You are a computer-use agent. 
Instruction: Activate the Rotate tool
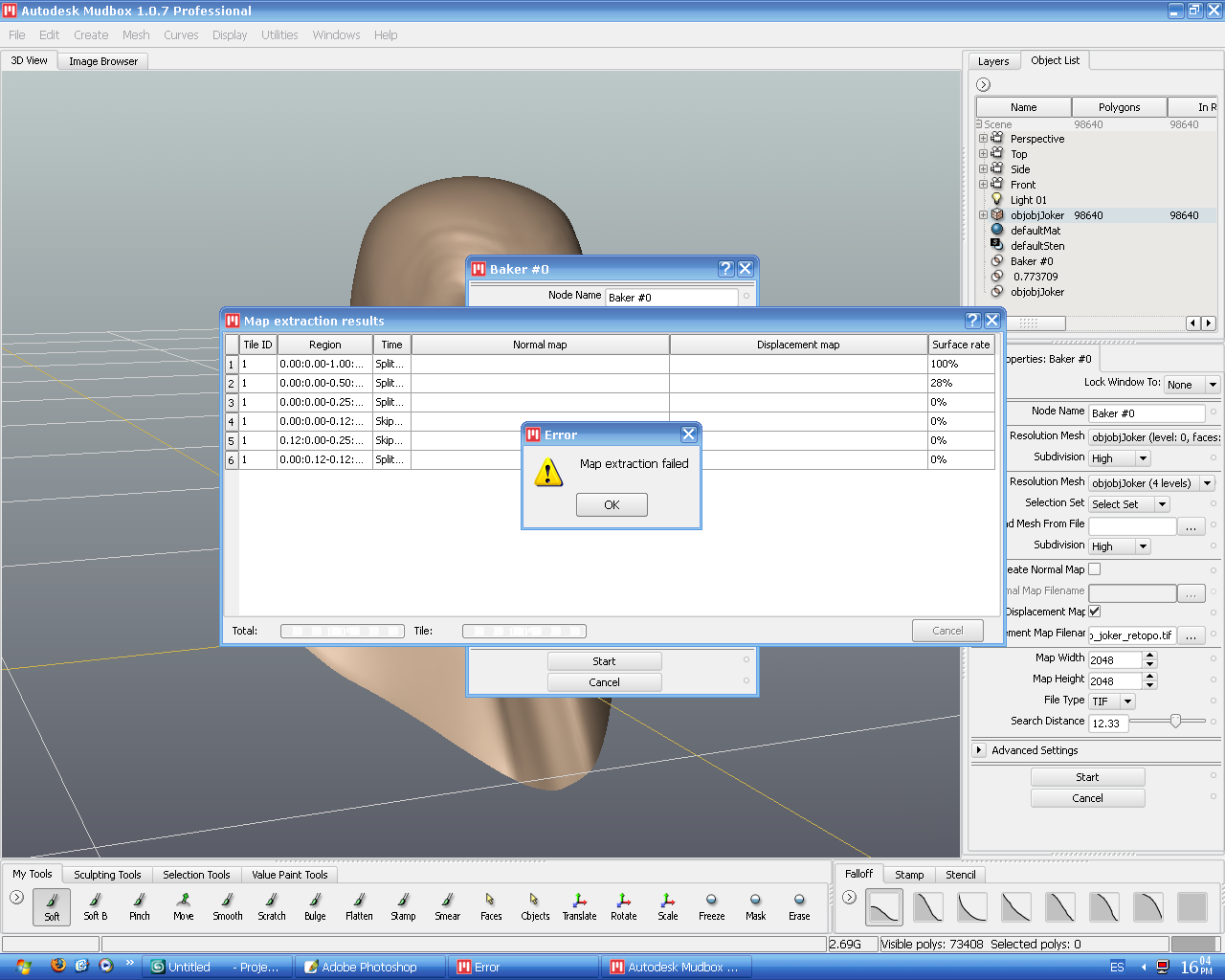click(x=624, y=905)
